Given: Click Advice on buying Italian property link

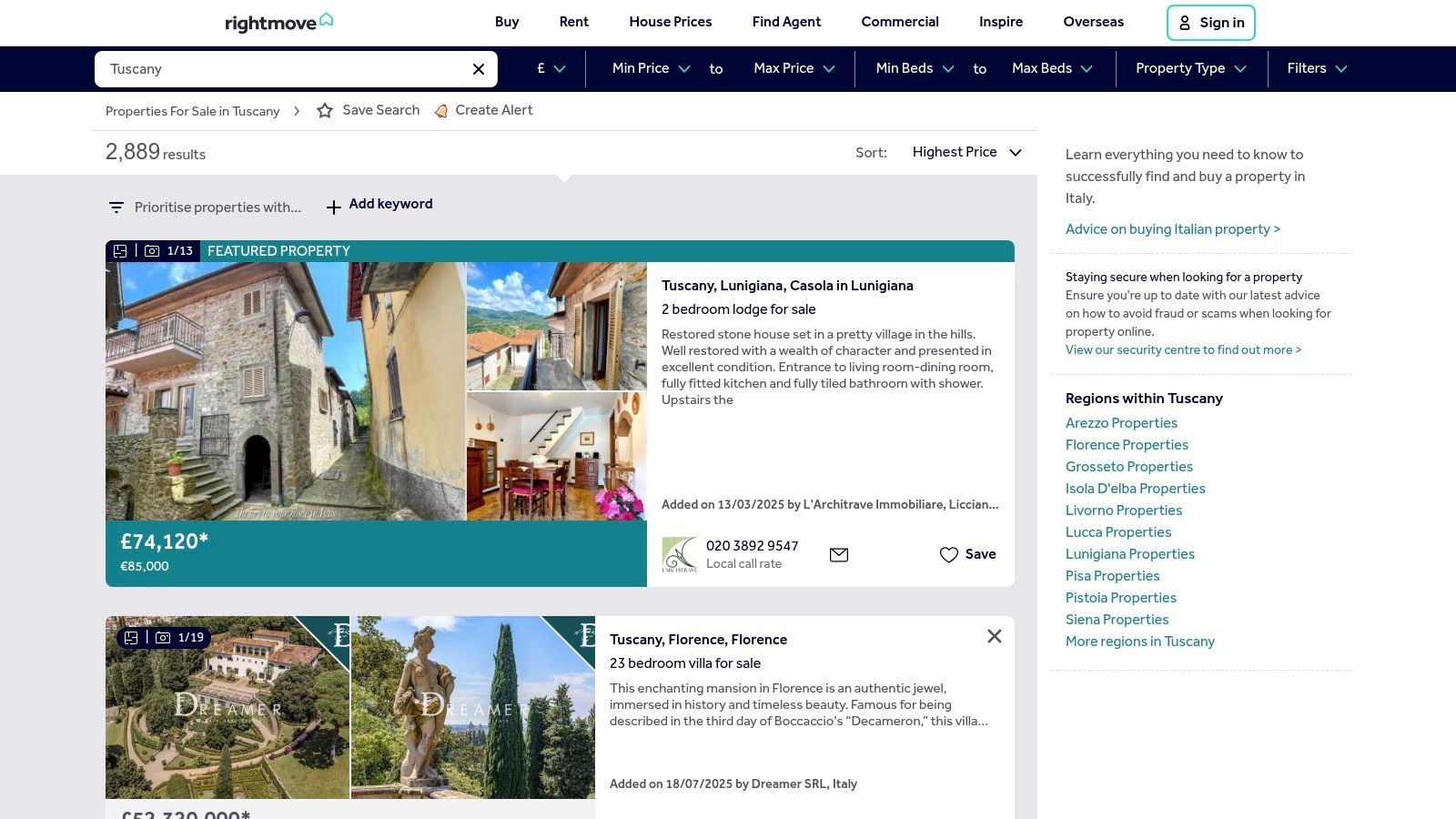Looking at the screenshot, I should [1173, 229].
